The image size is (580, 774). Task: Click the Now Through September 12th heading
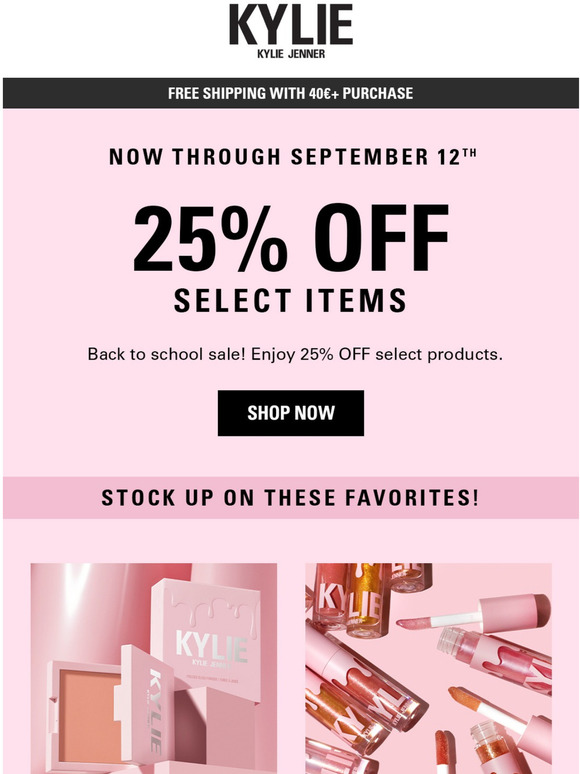pos(293,157)
